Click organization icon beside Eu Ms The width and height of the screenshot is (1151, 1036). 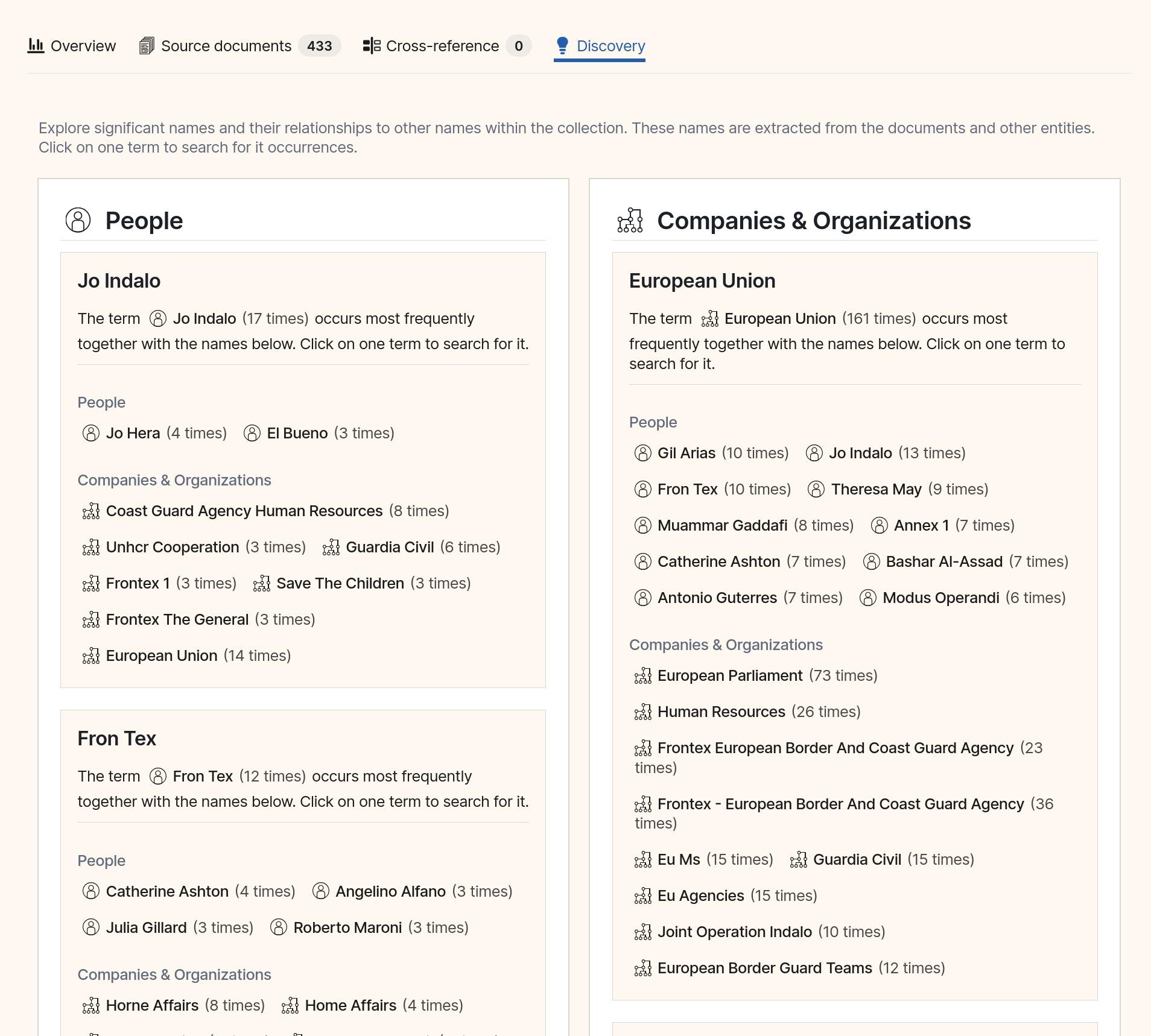[x=643, y=859]
